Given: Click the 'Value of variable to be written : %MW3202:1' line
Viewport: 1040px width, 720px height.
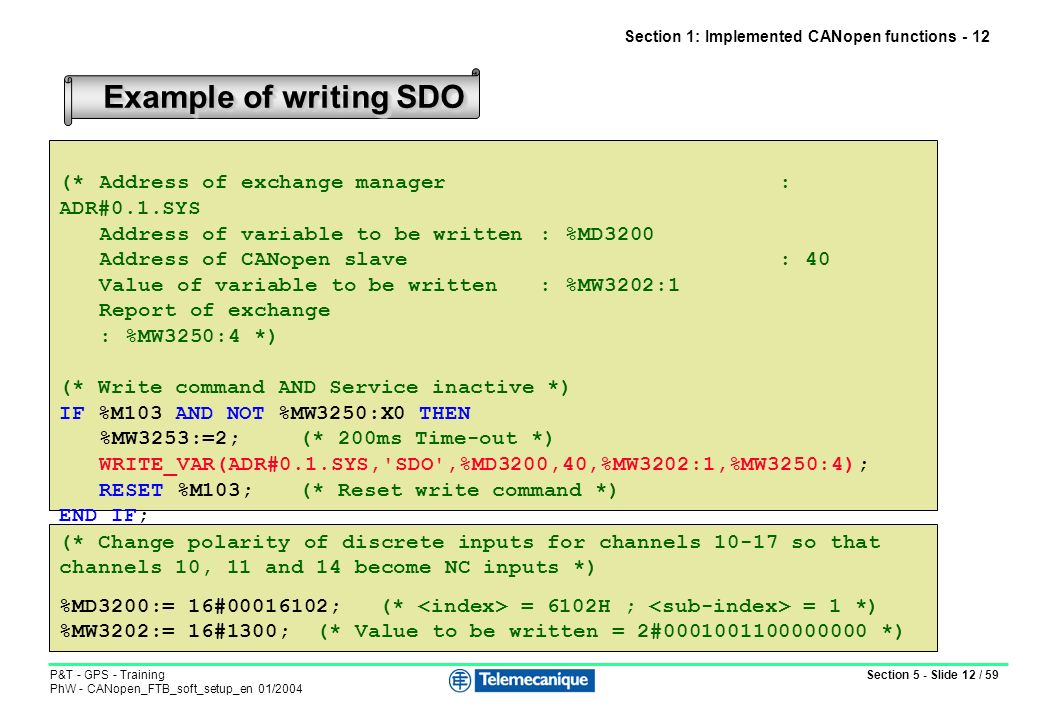Looking at the screenshot, I should 389,285.
